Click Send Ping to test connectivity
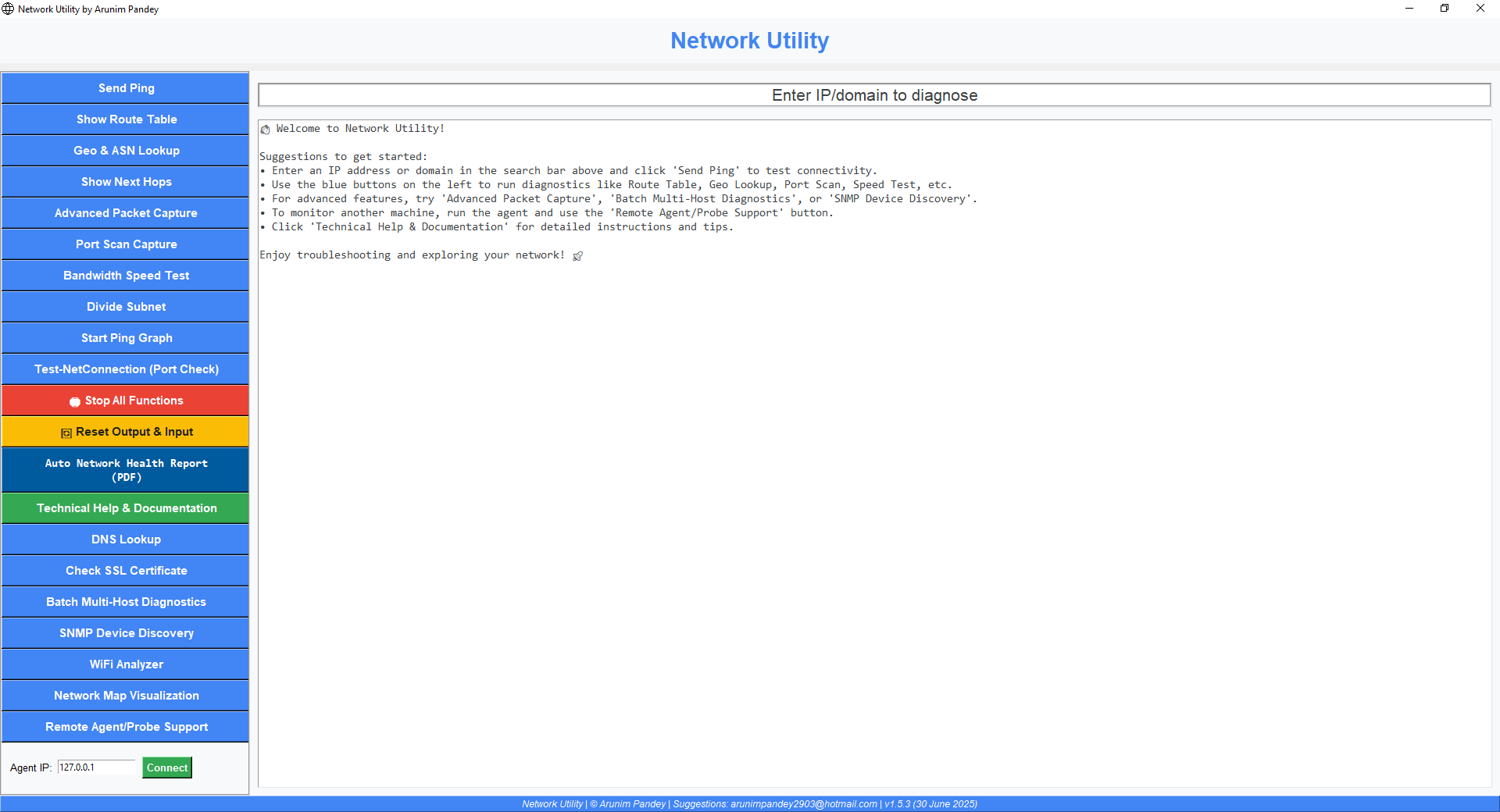 [x=125, y=88]
